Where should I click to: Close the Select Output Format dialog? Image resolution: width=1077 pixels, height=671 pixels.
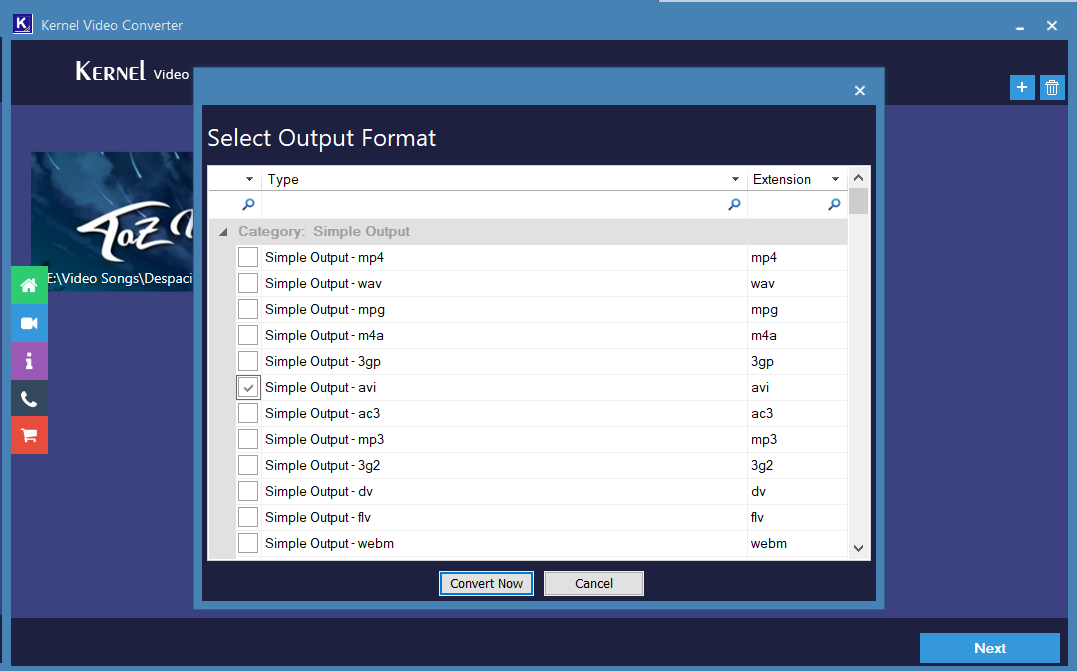[x=859, y=91]
